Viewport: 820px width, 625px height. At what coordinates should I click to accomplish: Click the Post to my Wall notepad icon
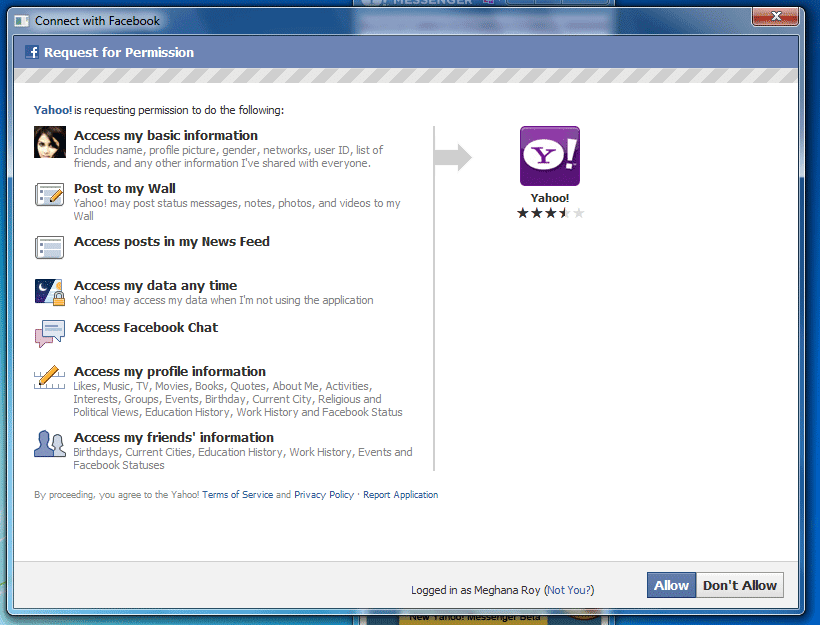(x=49, y=197)
